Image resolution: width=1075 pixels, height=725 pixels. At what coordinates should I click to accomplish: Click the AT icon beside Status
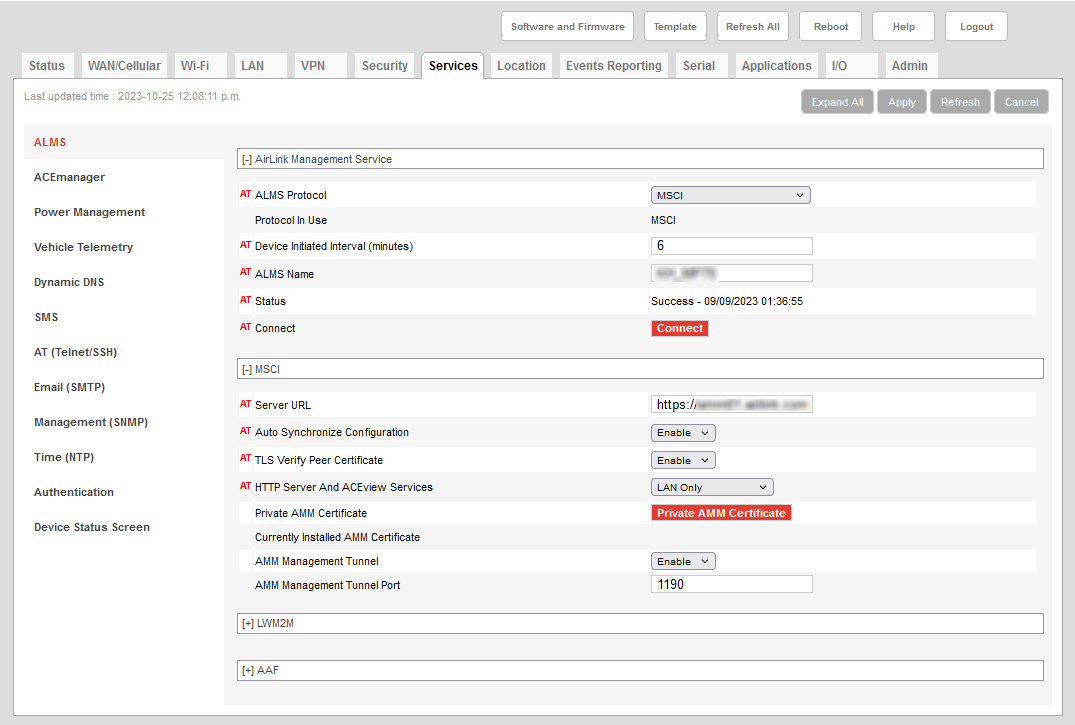pos(245,300)
